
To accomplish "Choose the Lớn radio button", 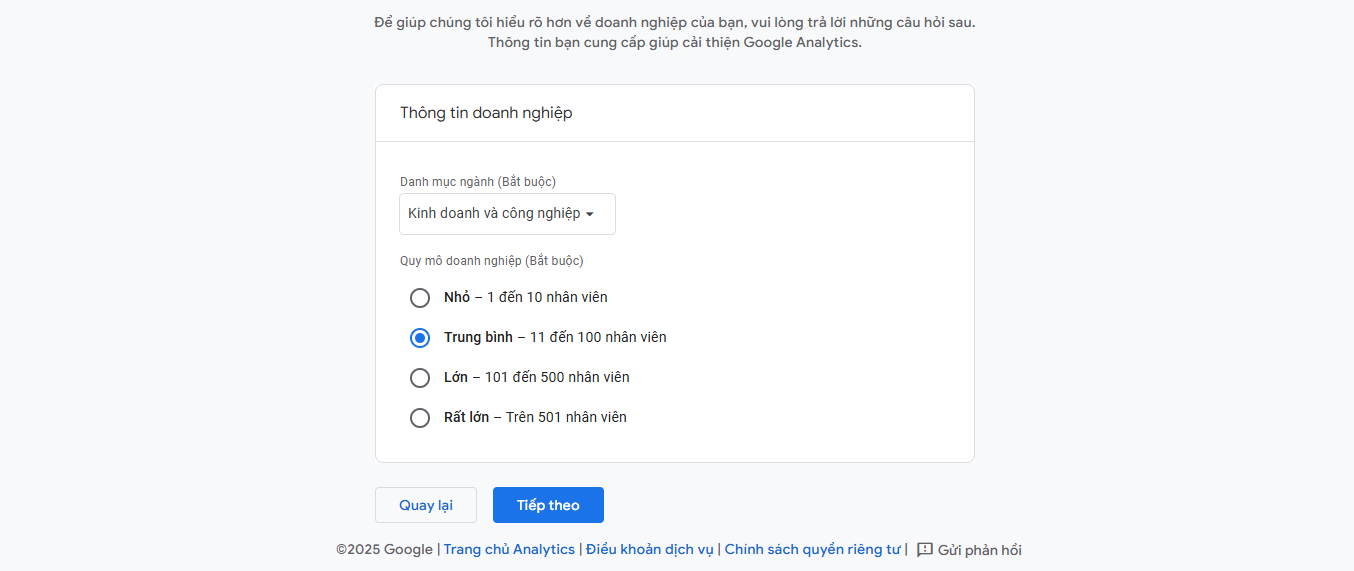I will coord(420,378).
